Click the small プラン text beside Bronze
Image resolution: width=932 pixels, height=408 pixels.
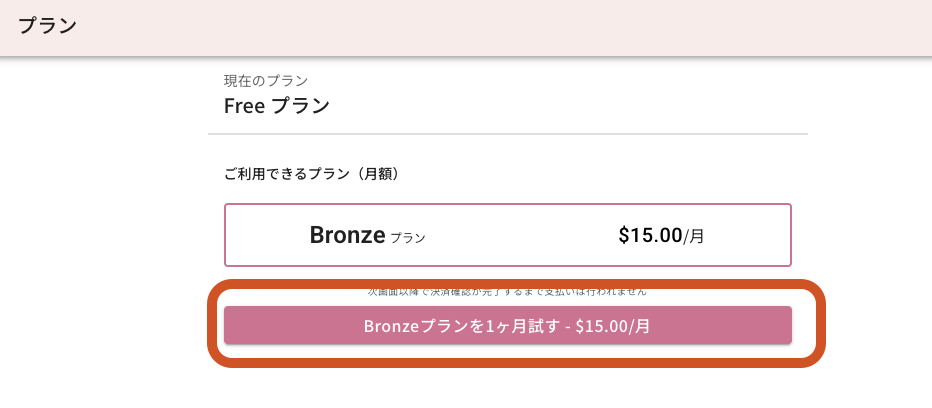pyautogui.click(x=408, y=238)
